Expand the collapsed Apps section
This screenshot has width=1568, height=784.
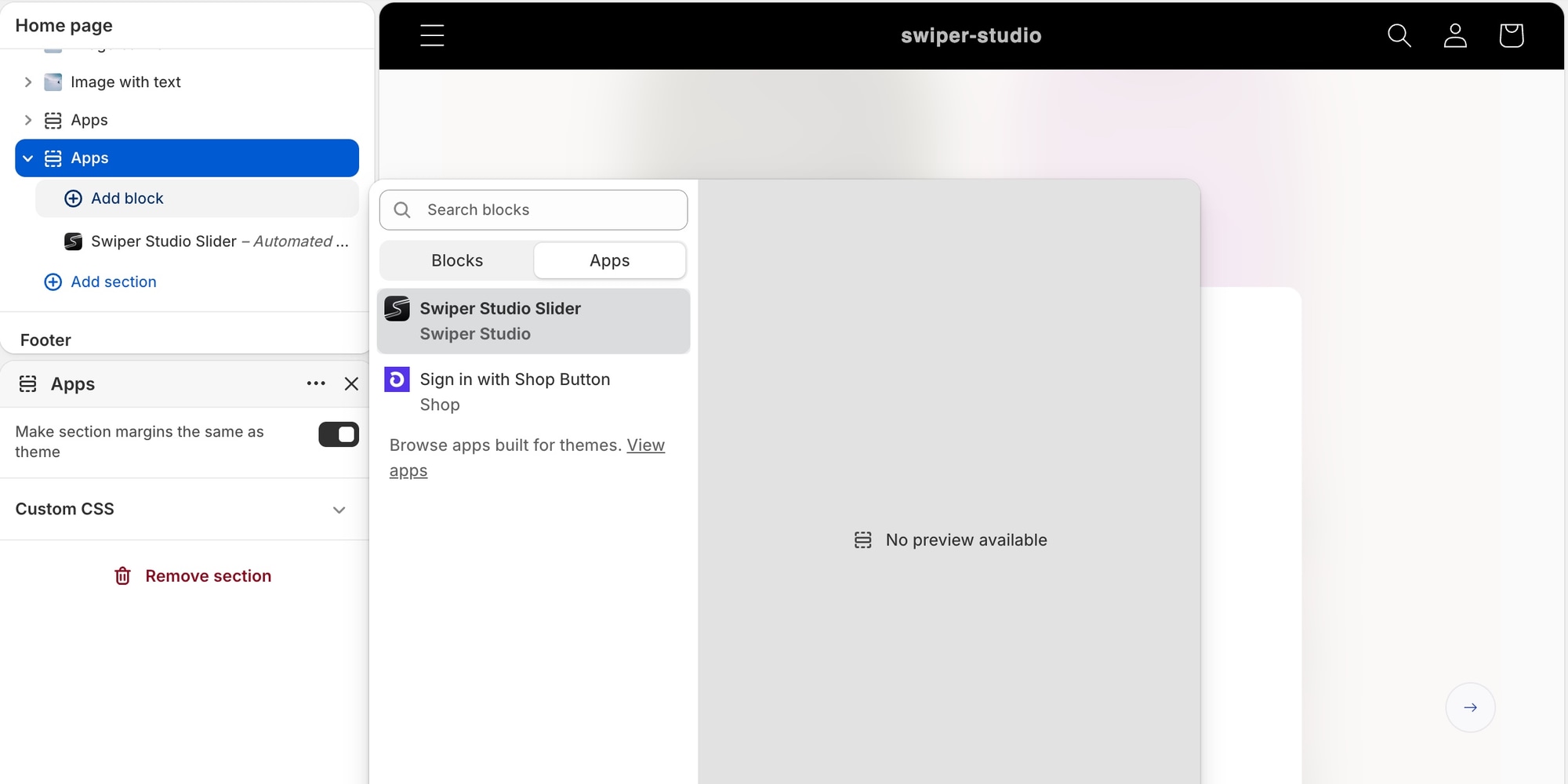tap(28, 120)
